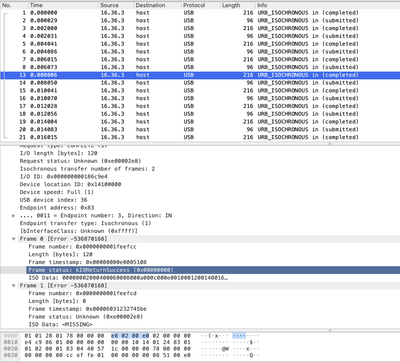Select packet 1 at time 0.000000
400x362 pixels.
[200, 13]
